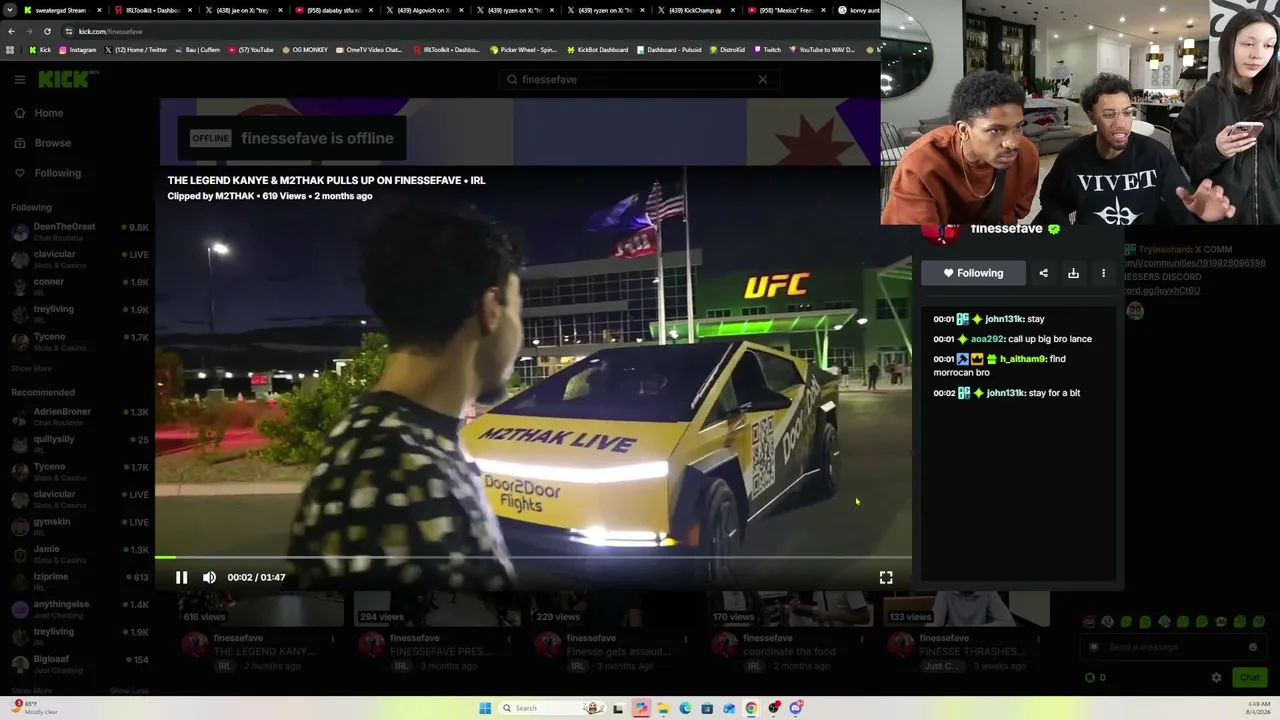
Task: Open the Windows Start menu
Action: tap(485, 708)
